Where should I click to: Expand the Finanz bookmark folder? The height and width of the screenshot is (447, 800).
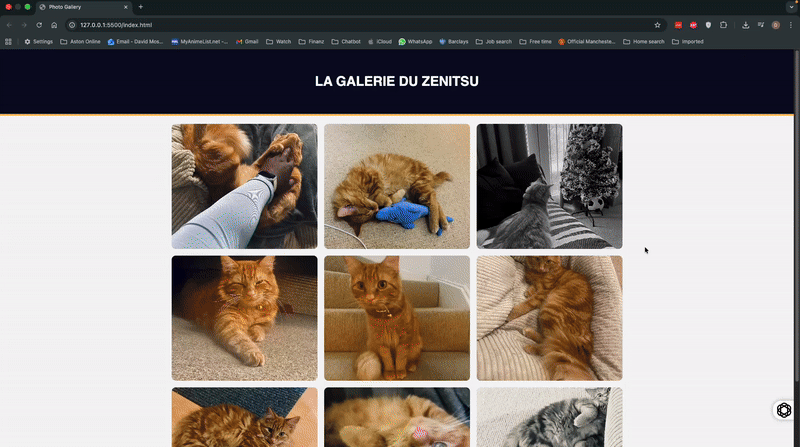[311, 42]
